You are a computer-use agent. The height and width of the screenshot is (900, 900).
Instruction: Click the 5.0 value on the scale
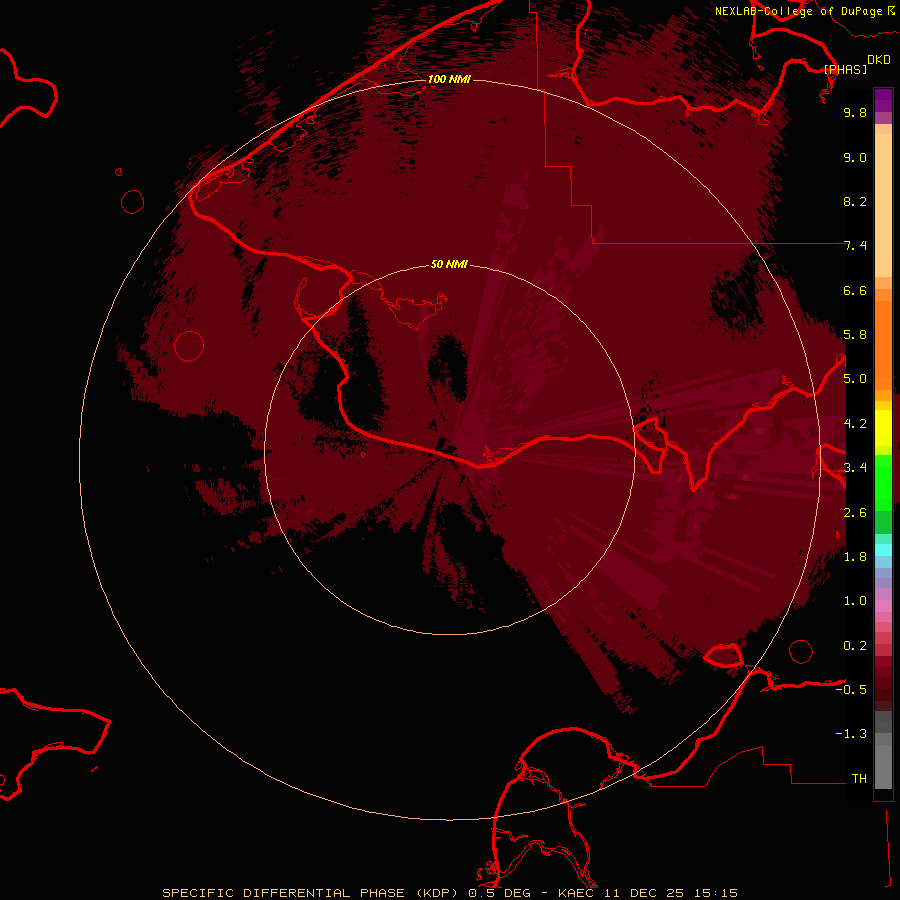pyautogui.click(x=855, y=379)
